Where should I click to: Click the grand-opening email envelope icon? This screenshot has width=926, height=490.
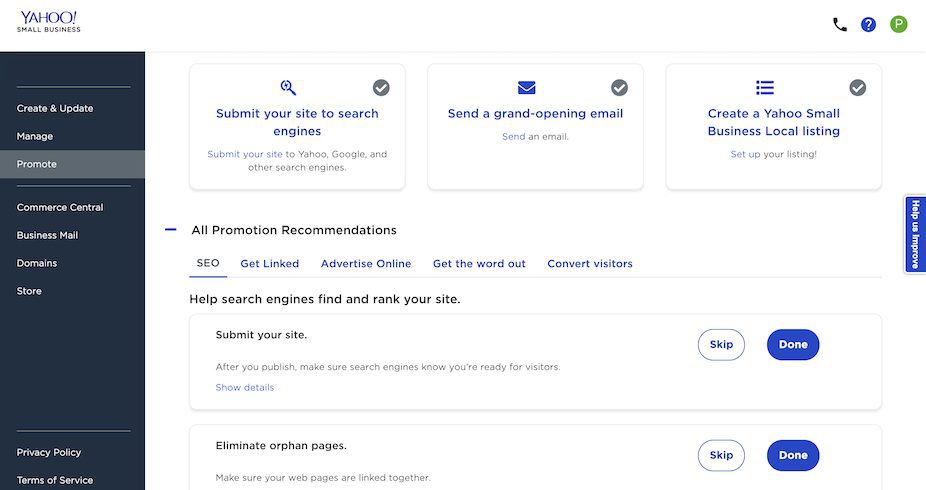coord(527,88)
